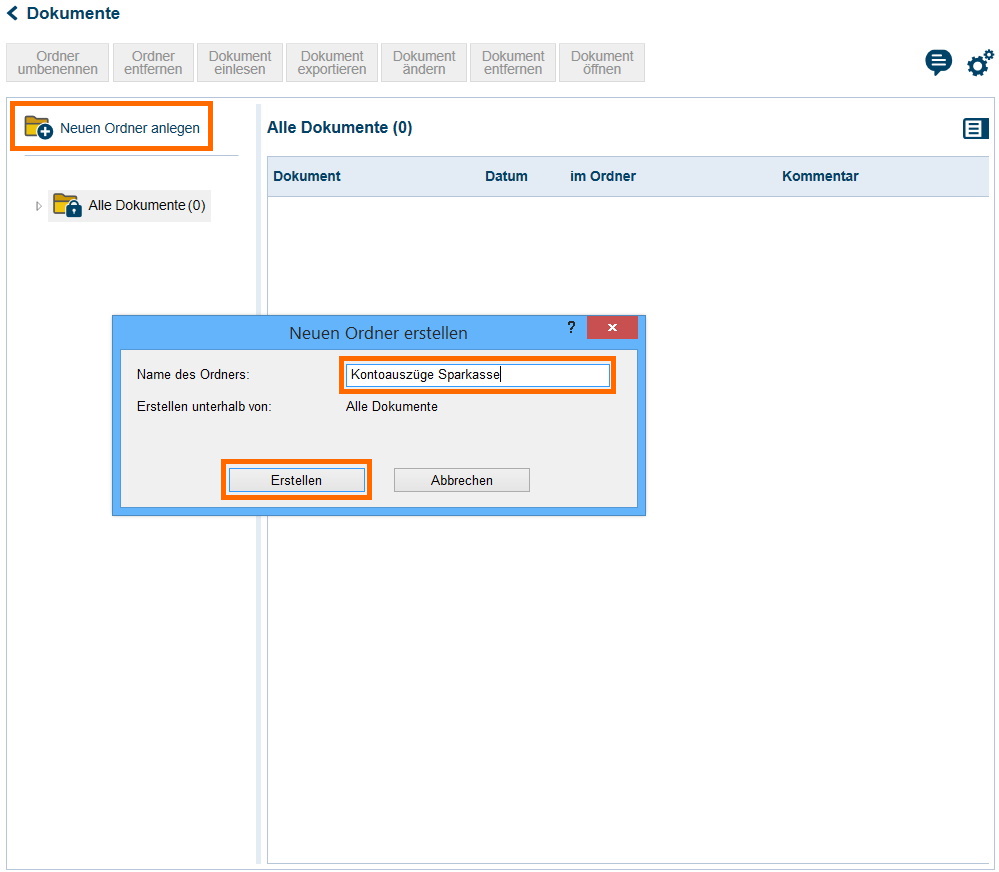Click Ordner umbenennen in the toolbar
The image size is (999, 872).
[58, 63]
